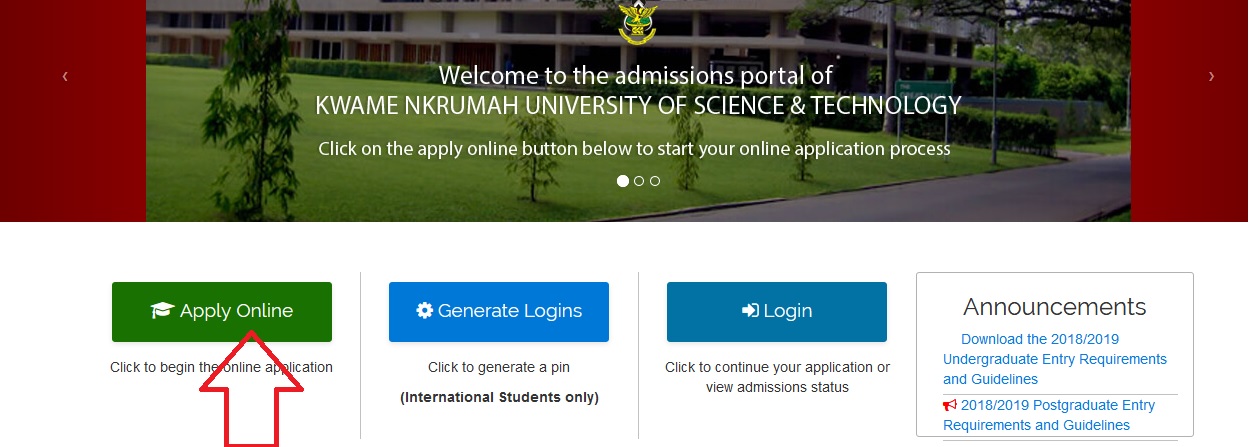Select the first carousel indicator dot
This screenshot has height=447, width=1249.
point(623,181)
